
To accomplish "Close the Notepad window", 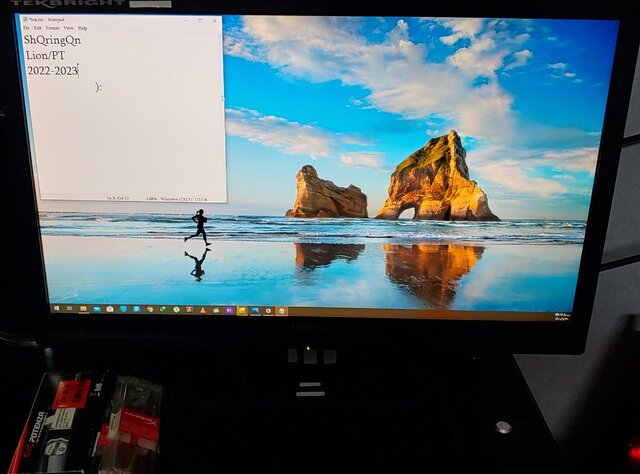I will point(214,20).
